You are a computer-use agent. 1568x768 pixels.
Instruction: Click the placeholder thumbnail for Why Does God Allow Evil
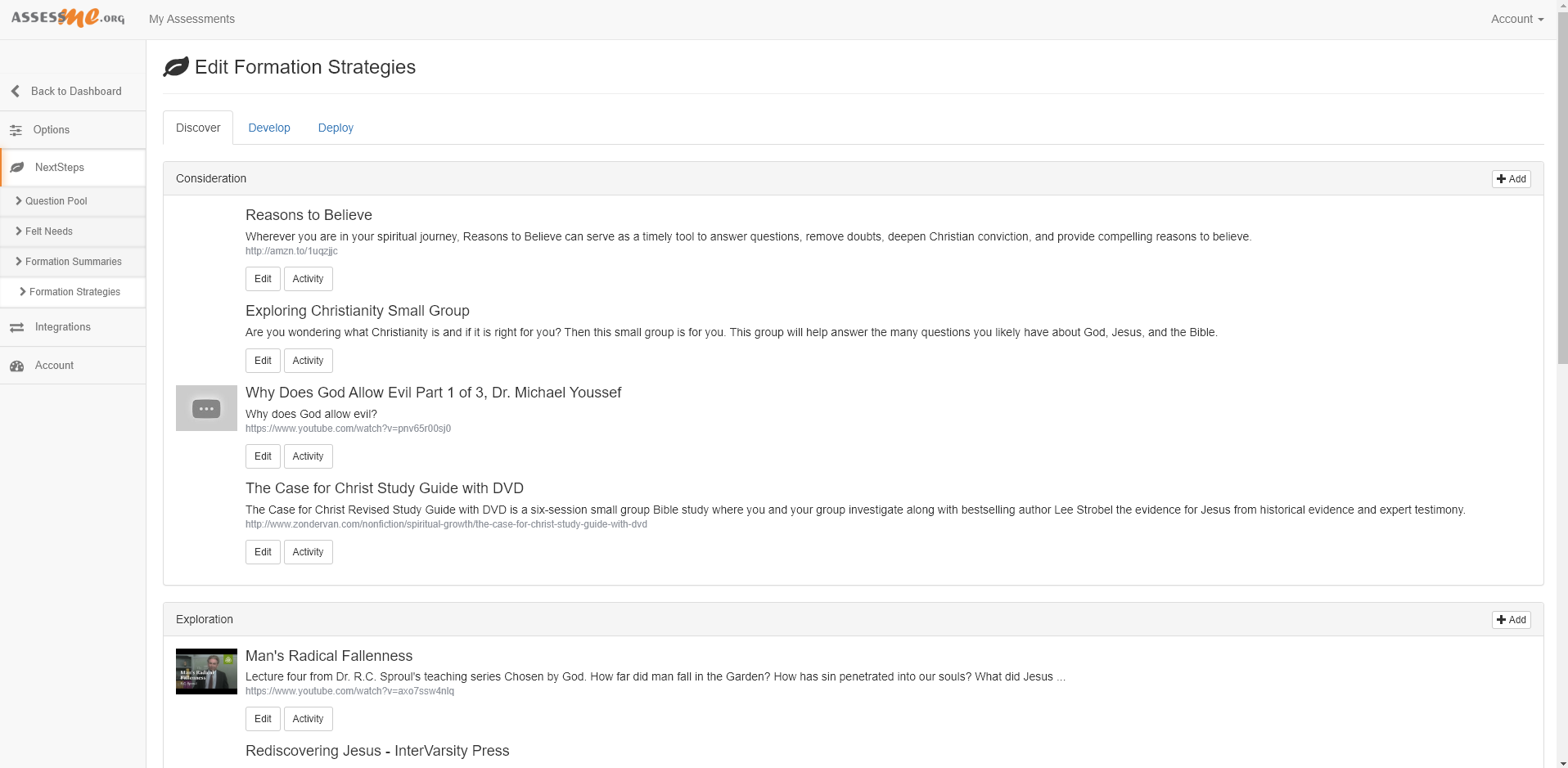click(x=206, y=408)
